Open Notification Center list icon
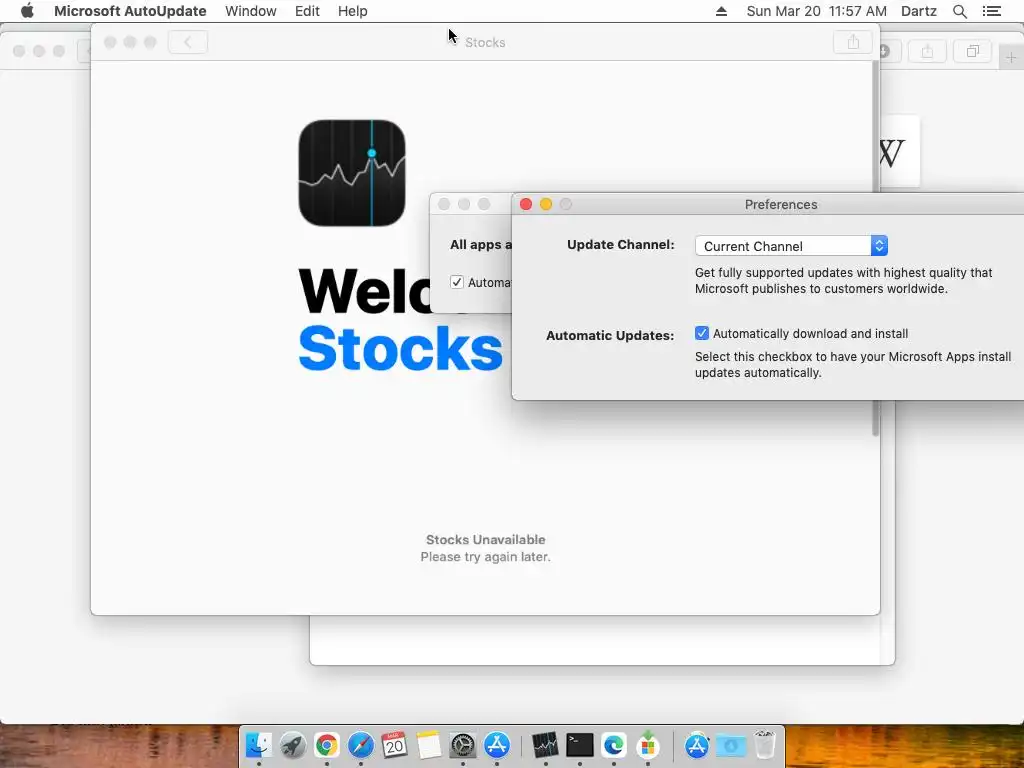This screenshot has height=768, width=1024. pyautogui.click(x=991, y=11)
